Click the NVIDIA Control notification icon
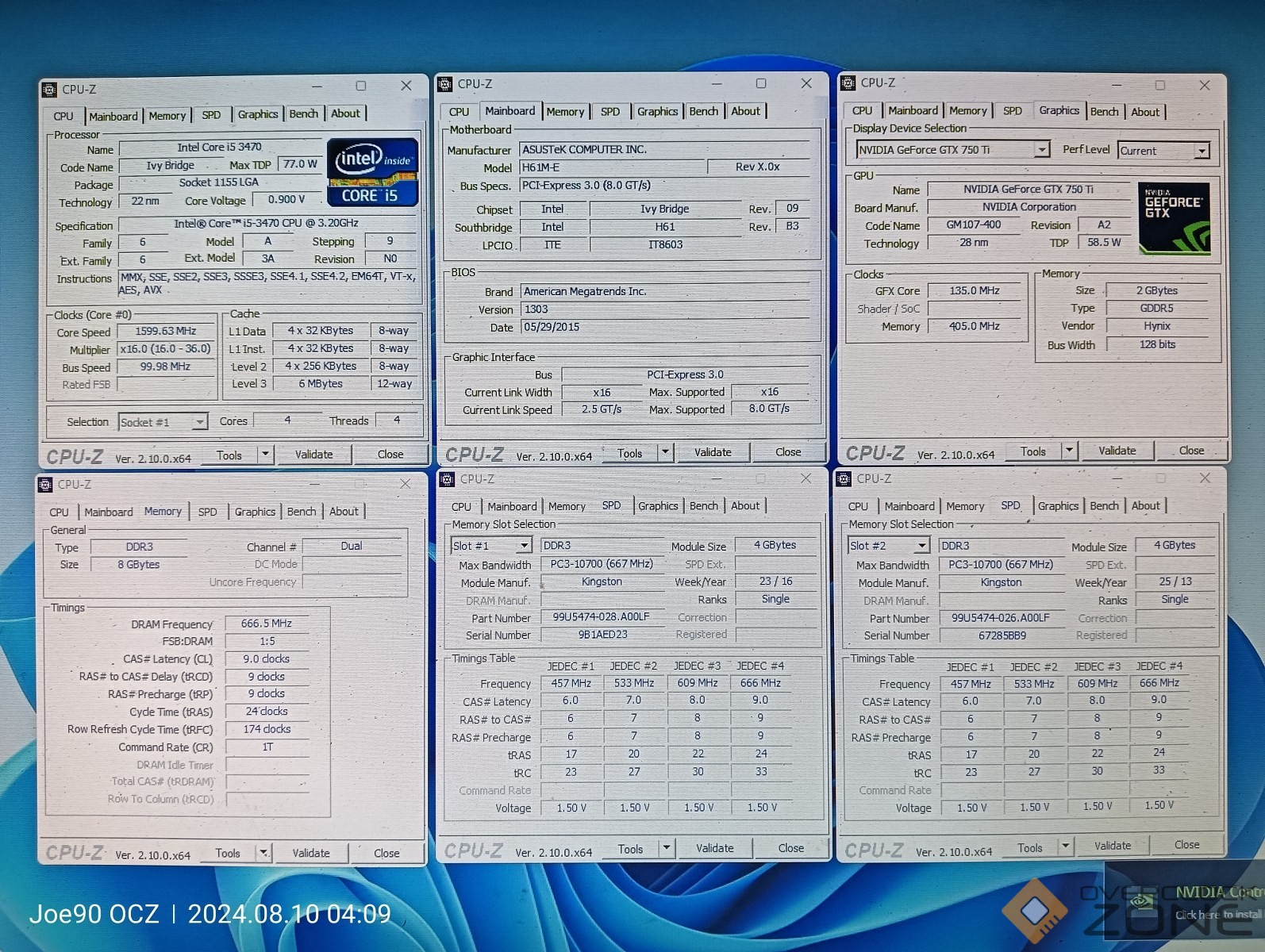1265x952 pixels. coord(1141,901)
